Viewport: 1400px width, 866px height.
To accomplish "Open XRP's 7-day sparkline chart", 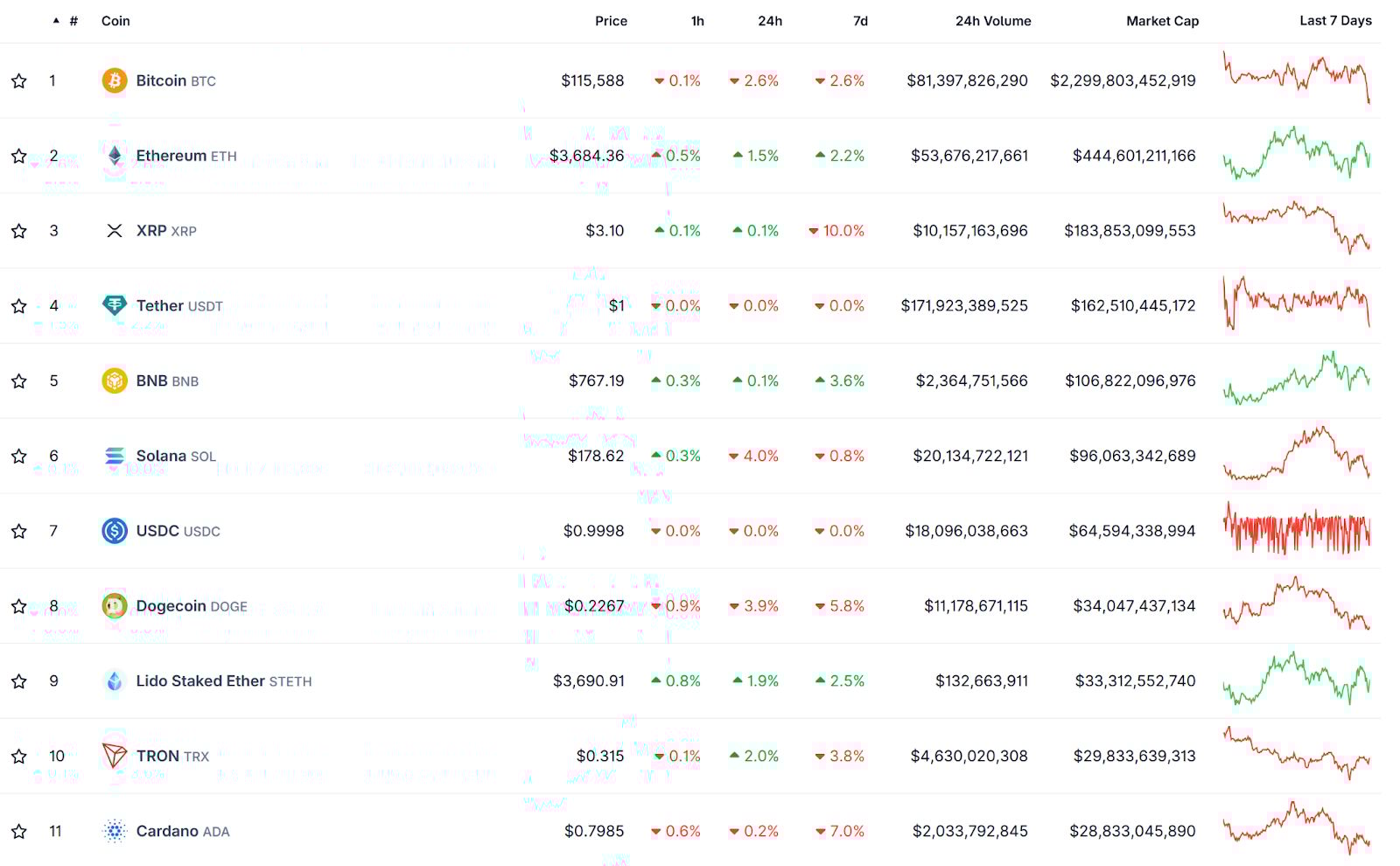I will pyautogui.click(x=1297, y=227).
